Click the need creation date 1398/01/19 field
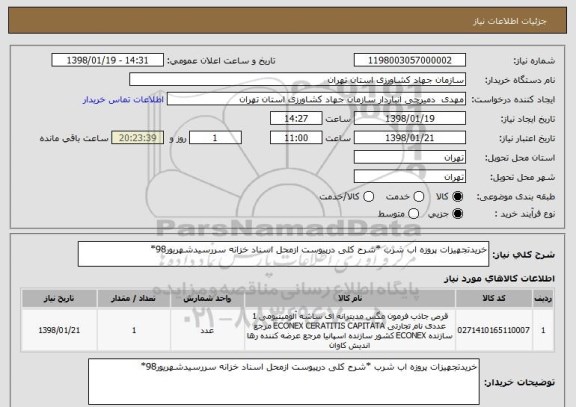The image size is (576, 407). point(410,119)
